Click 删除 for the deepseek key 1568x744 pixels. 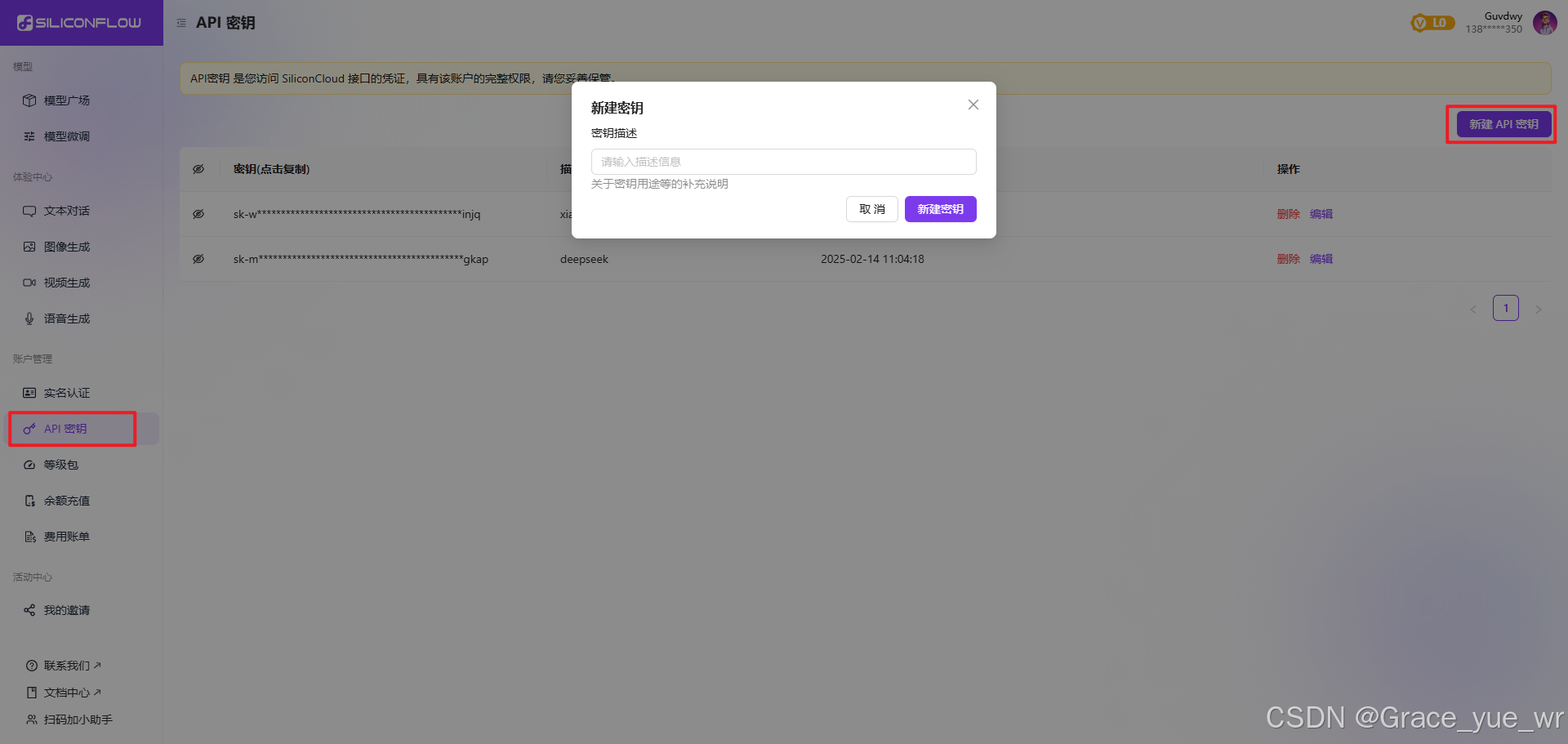(x=1288, y=259)
